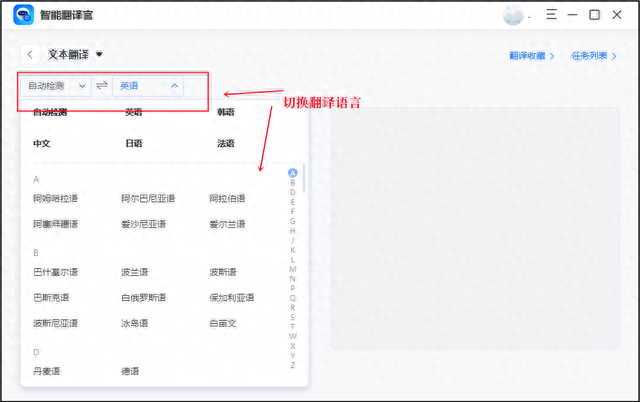Choose 中文 from the common languages
Image resolution: width=640 pixels, height=402 pixels.
coord(42,143)
